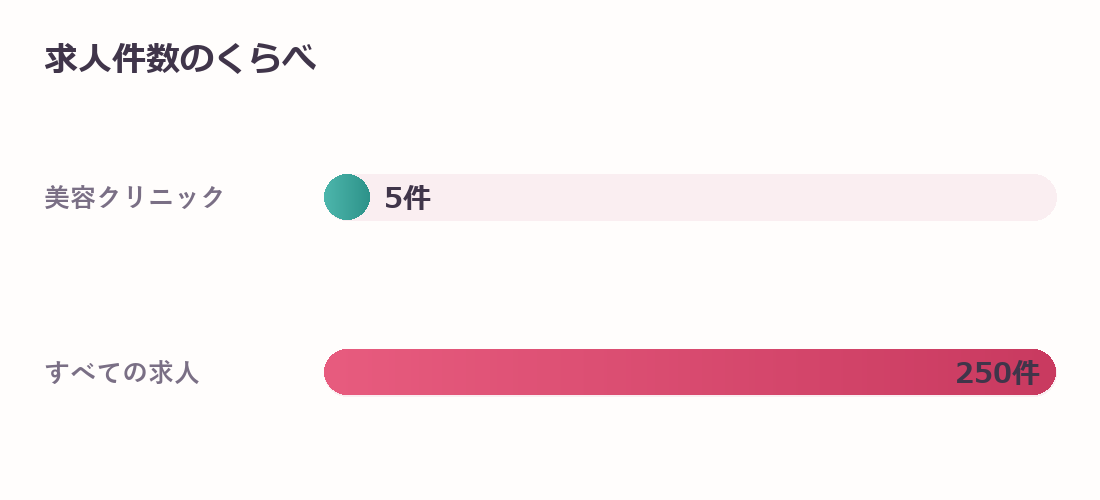Select the 5件 value label
Screen dimensions: 1100x500
(407, 198)
